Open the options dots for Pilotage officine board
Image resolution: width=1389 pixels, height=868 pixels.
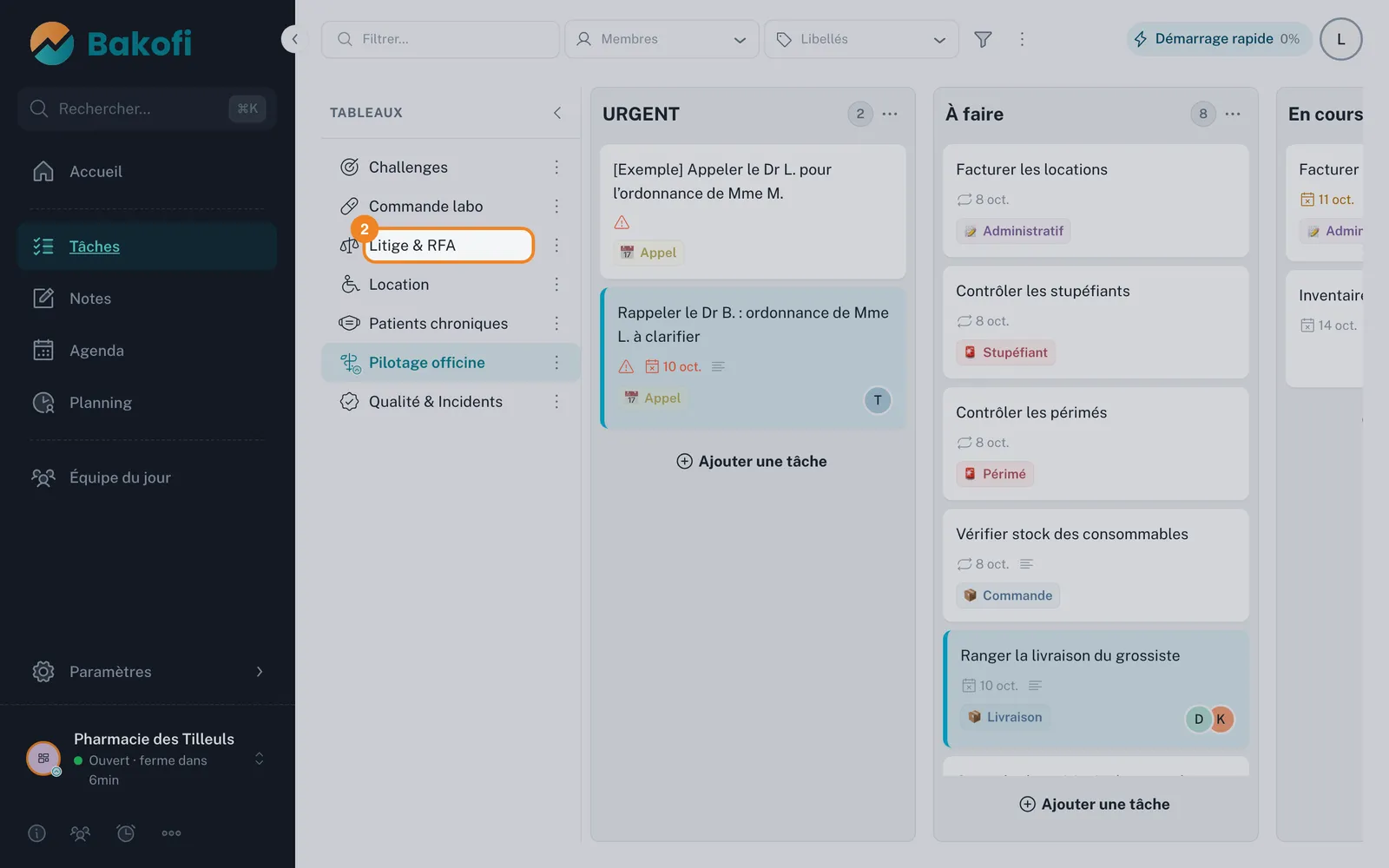coord(556,362)
